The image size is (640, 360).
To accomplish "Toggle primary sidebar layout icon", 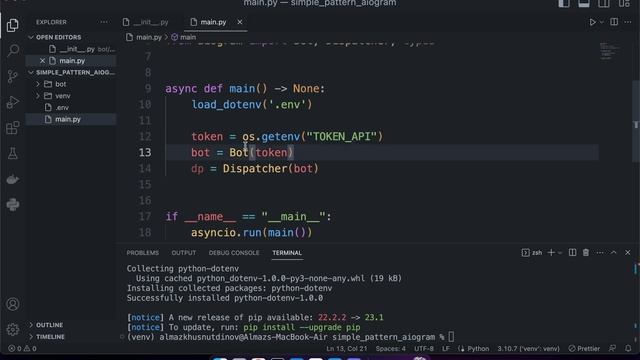I will (564, 4).
